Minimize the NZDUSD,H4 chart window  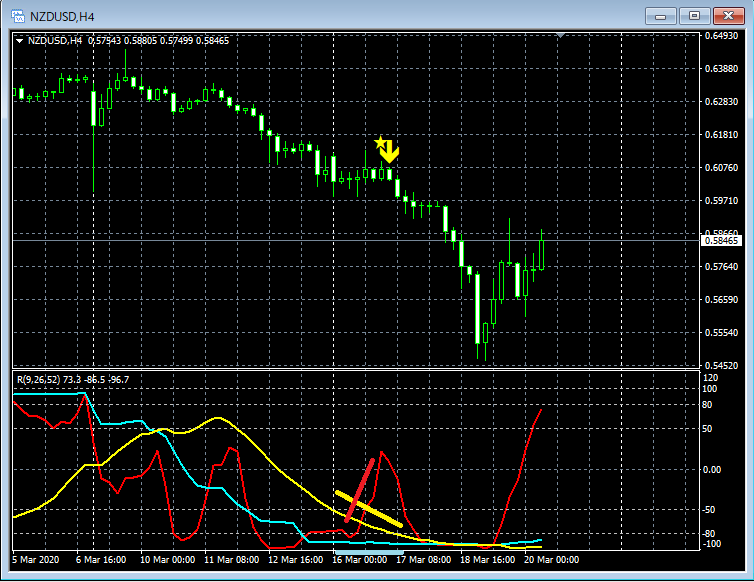661,16
